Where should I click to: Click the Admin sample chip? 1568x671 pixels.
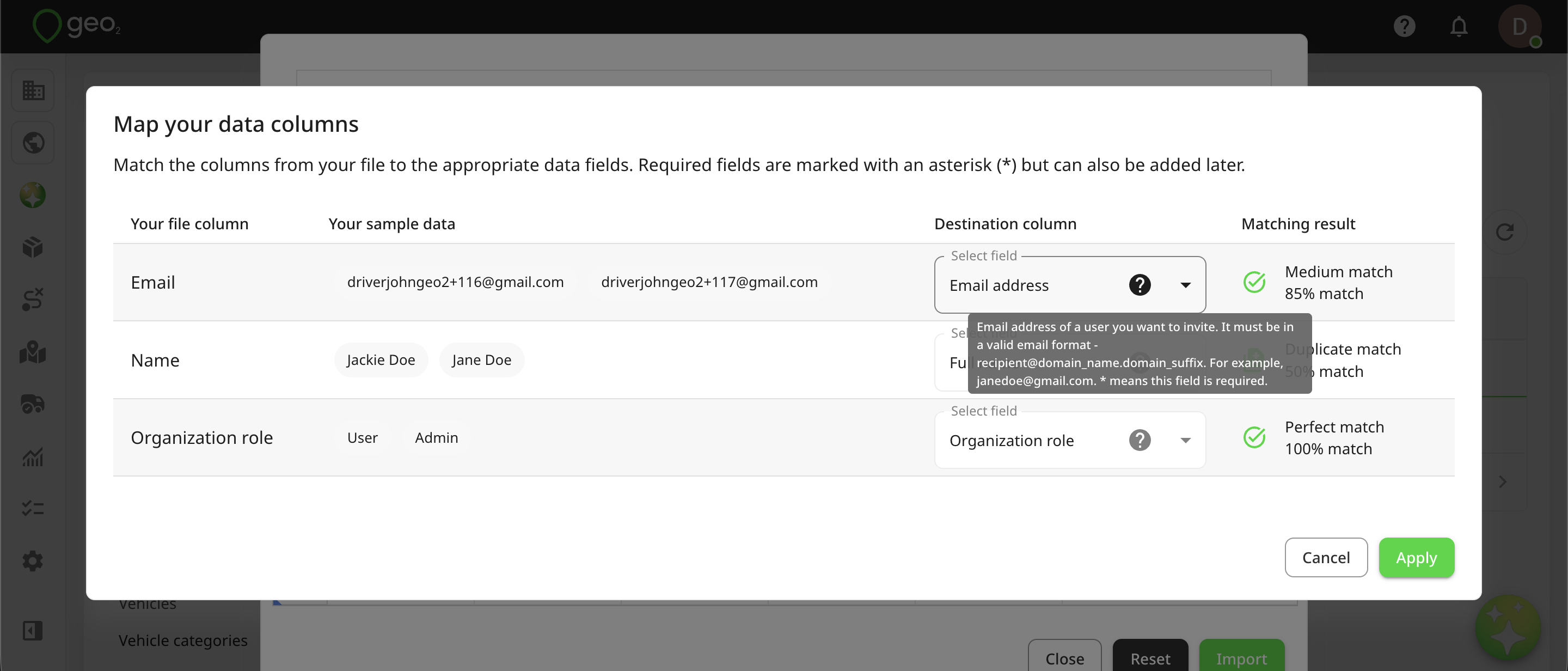[x=437, y=438]
